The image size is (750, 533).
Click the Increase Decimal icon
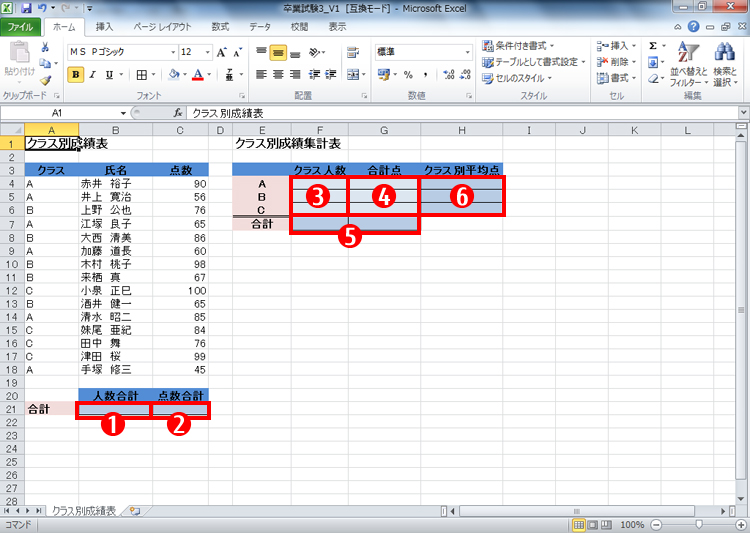pyautogui.click(x=449, y=75)
